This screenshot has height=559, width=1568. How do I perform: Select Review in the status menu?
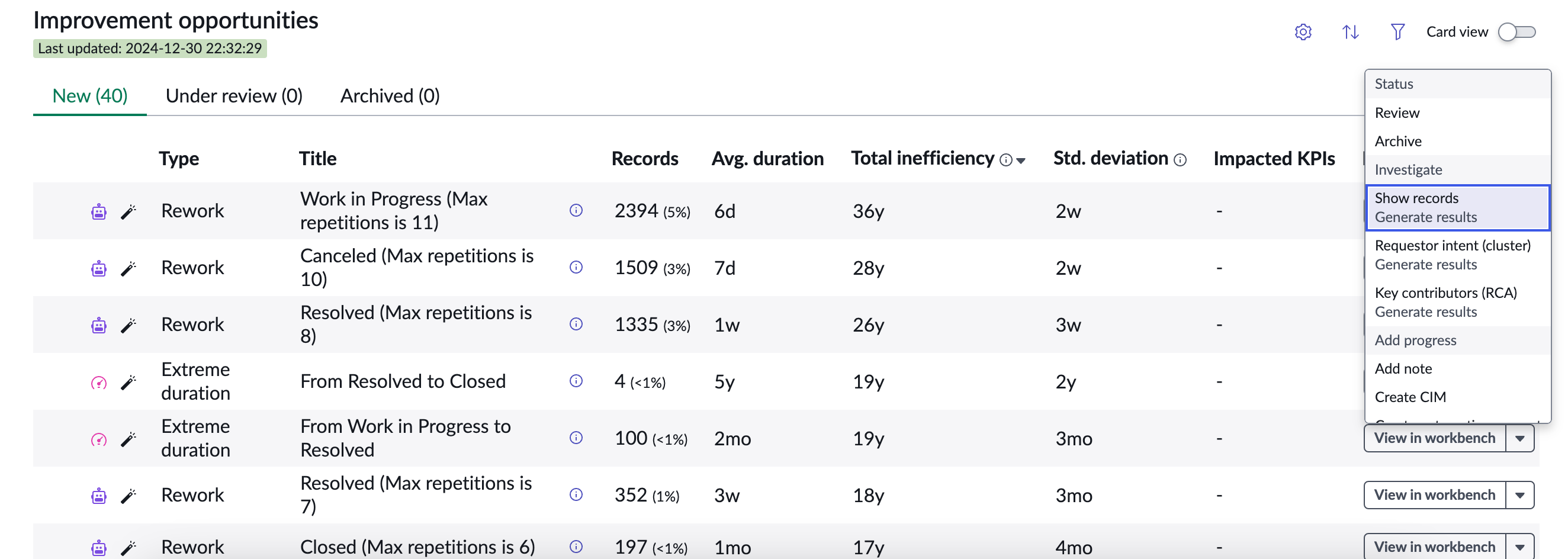[x=1457, y=113]
